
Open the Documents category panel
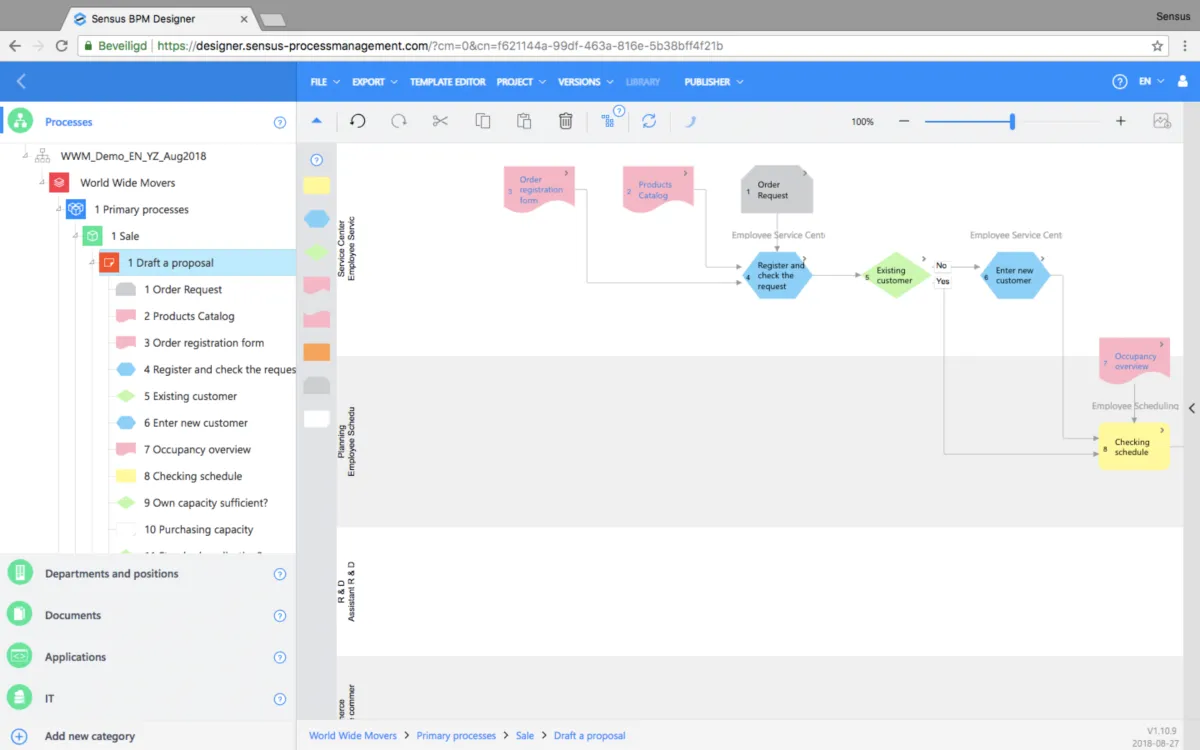coord(73,615)
